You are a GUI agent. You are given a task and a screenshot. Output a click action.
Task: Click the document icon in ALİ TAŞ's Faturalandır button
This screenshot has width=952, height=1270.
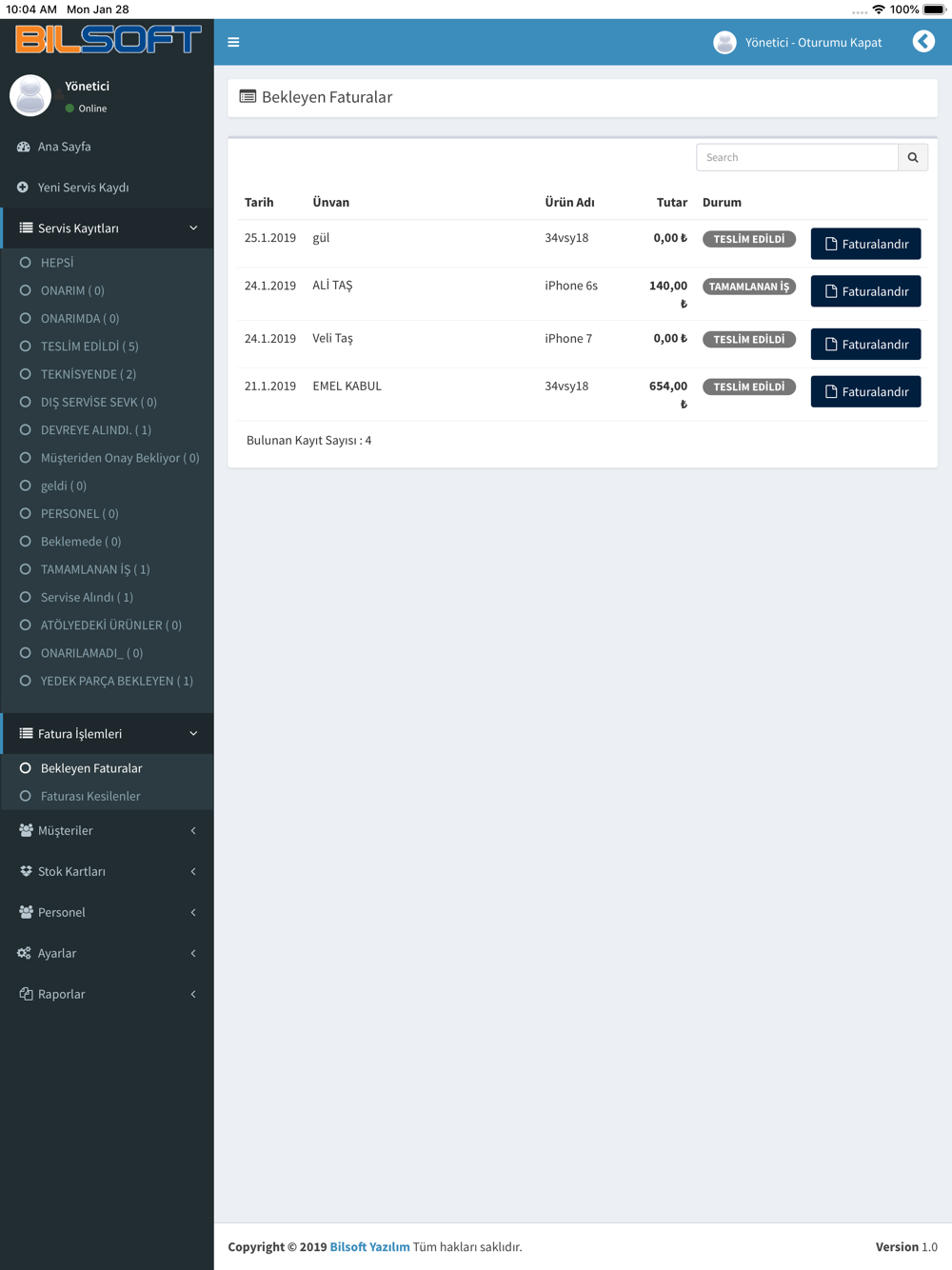(831, 291)
